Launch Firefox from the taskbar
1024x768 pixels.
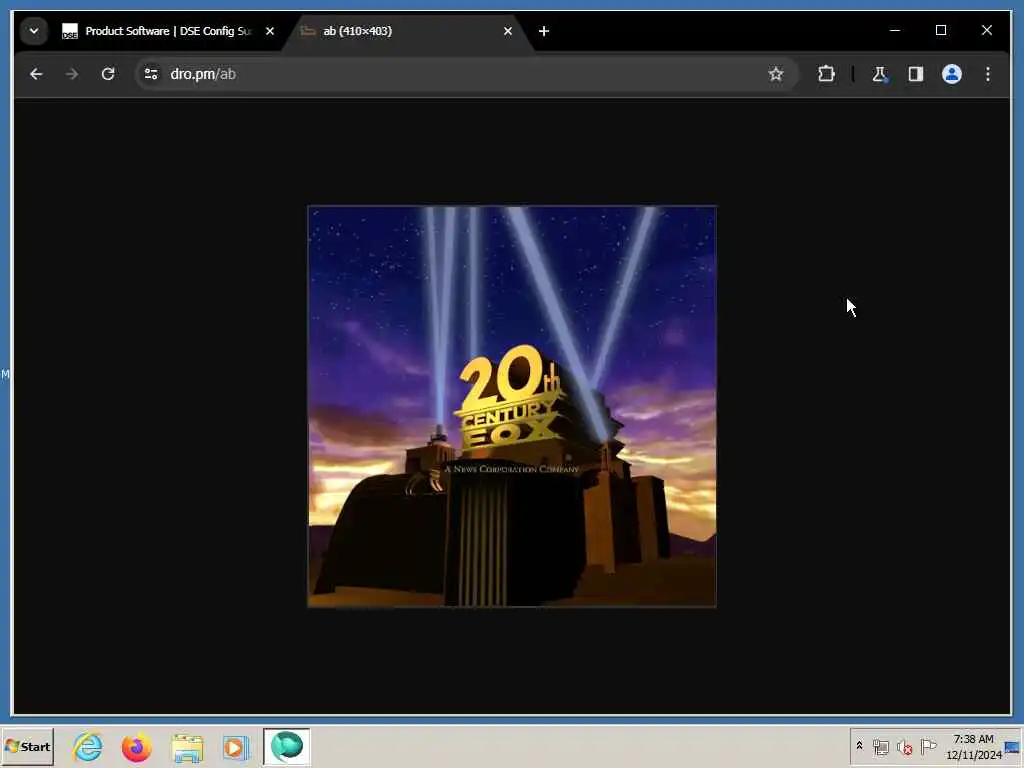[x=136, y=746]
